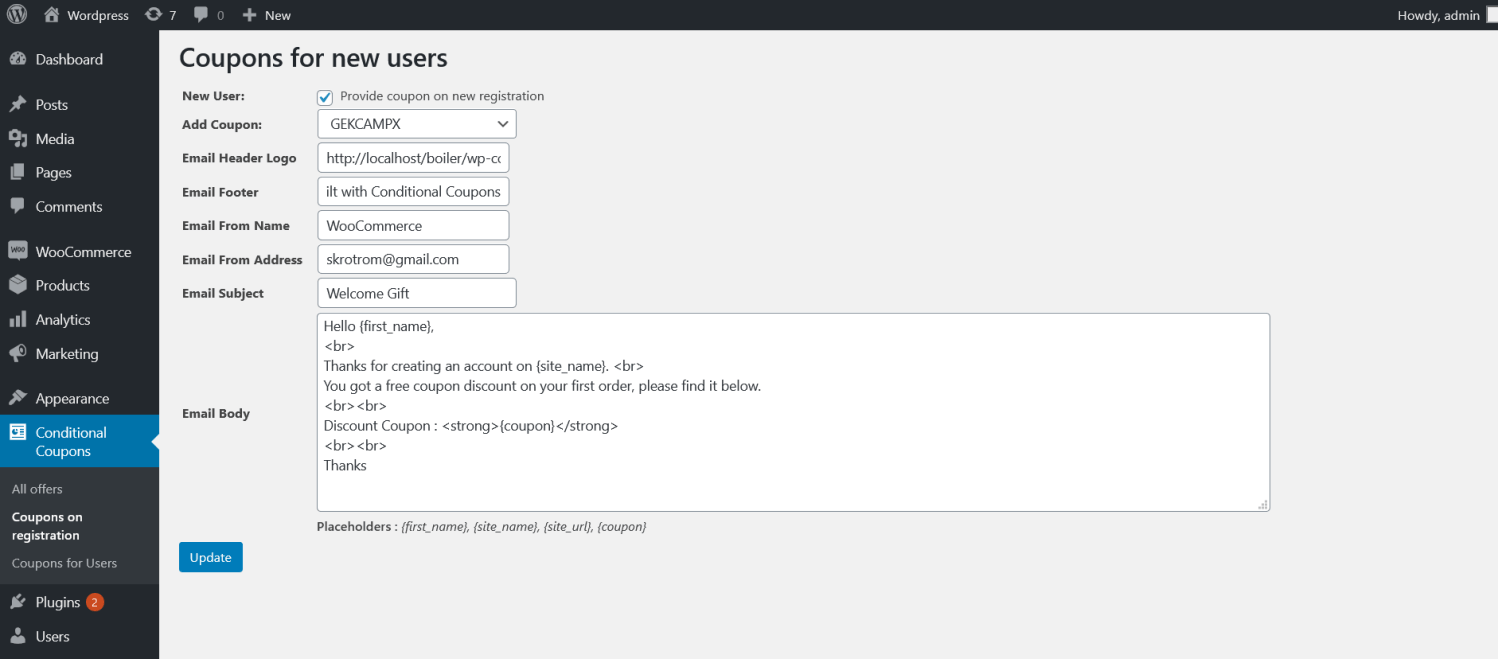Screen dimensions: 1498x659
Task: Click the Email Footer input field
Action: tap(413, 191)
